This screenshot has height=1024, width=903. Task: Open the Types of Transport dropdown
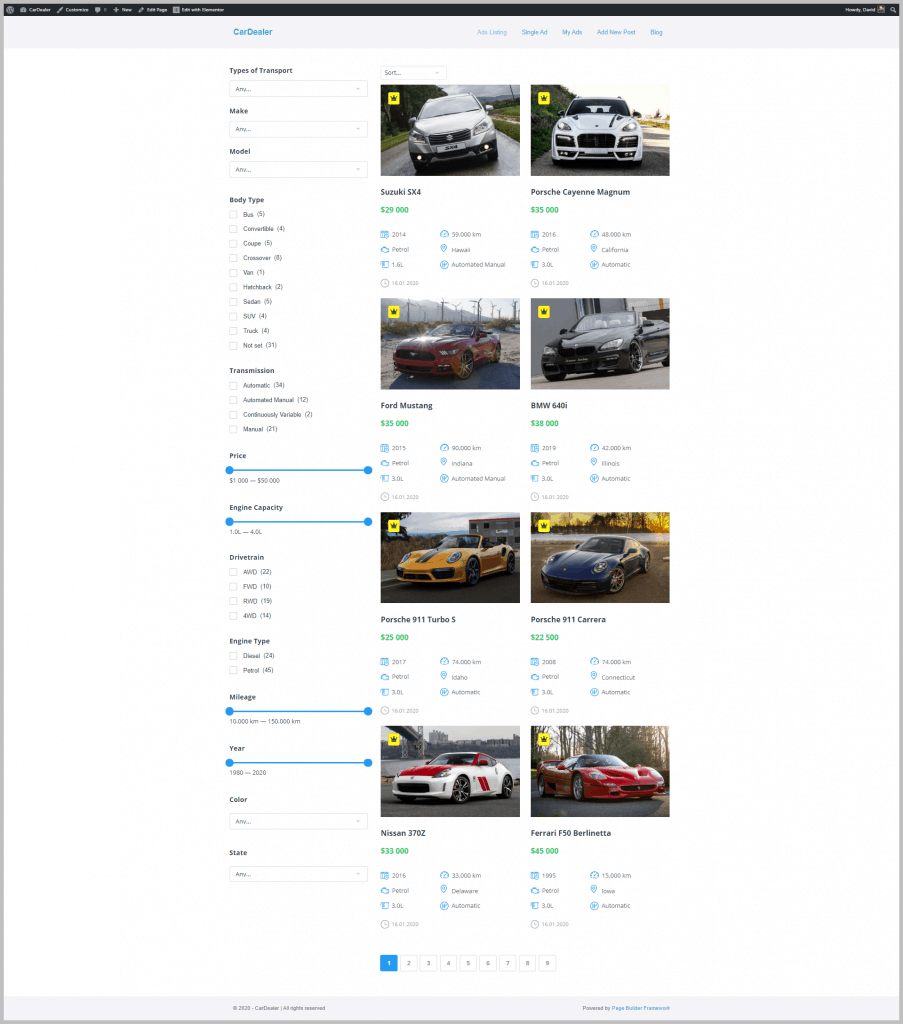pos(298,88)
